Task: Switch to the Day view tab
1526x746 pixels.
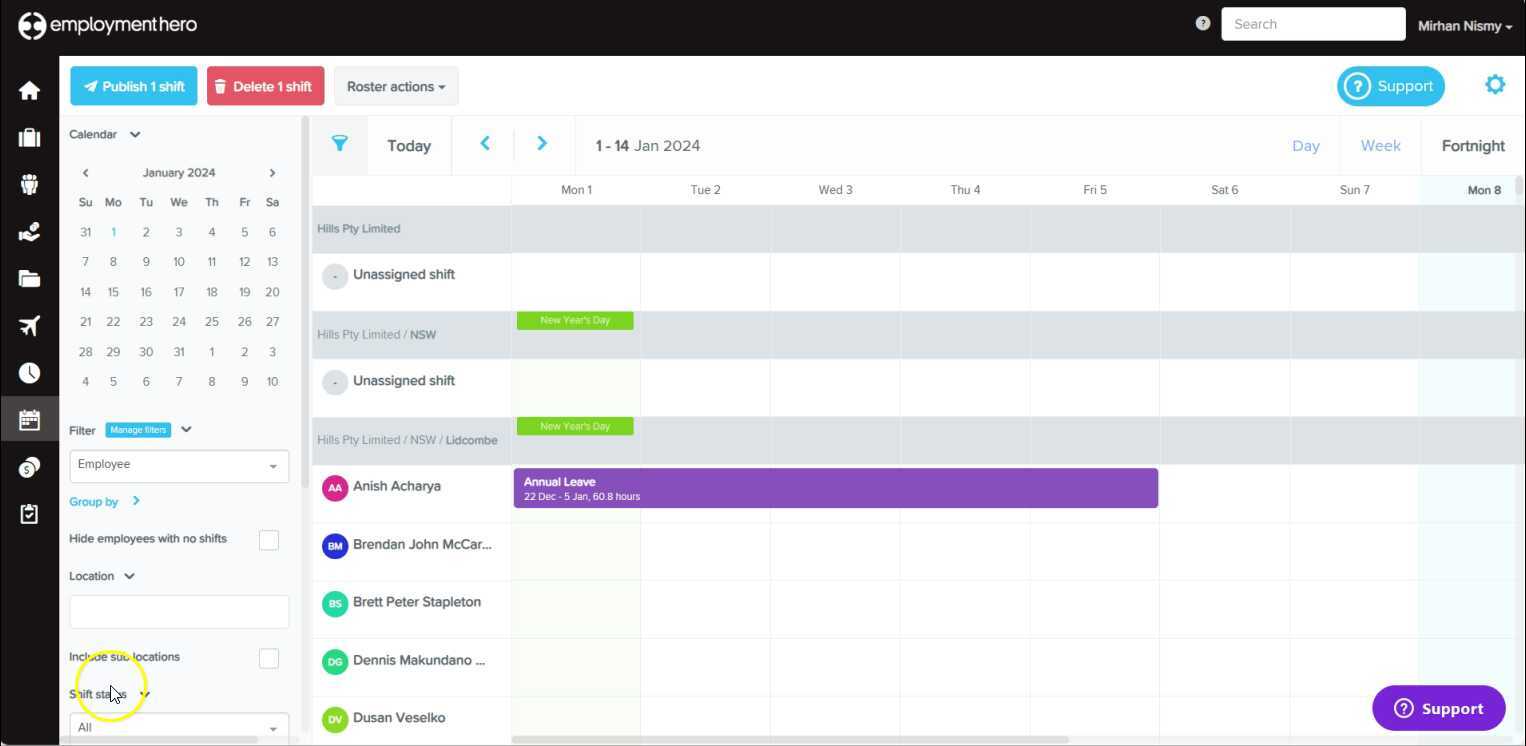Action: 1306,145
